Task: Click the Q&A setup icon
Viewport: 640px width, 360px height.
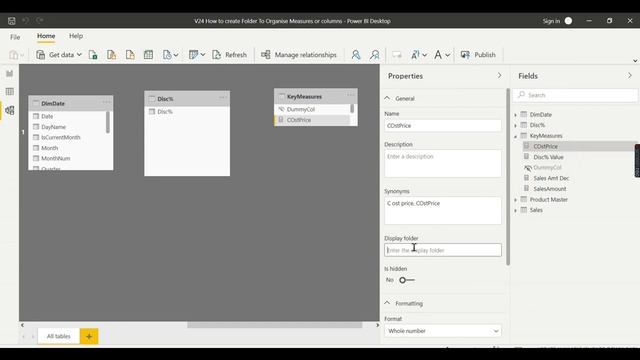Action: (397, 55)
